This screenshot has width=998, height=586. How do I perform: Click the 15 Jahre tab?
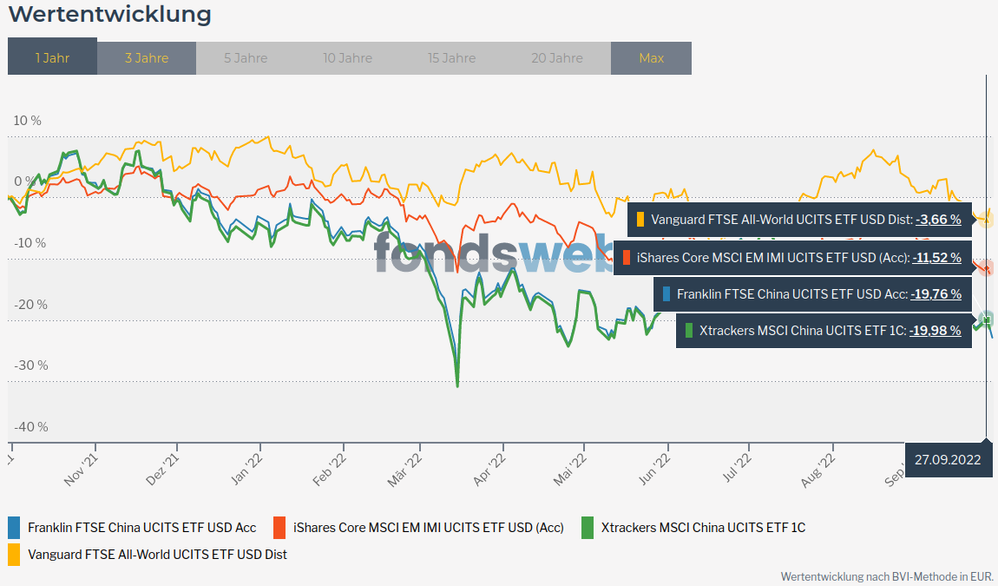click(451, 57)
